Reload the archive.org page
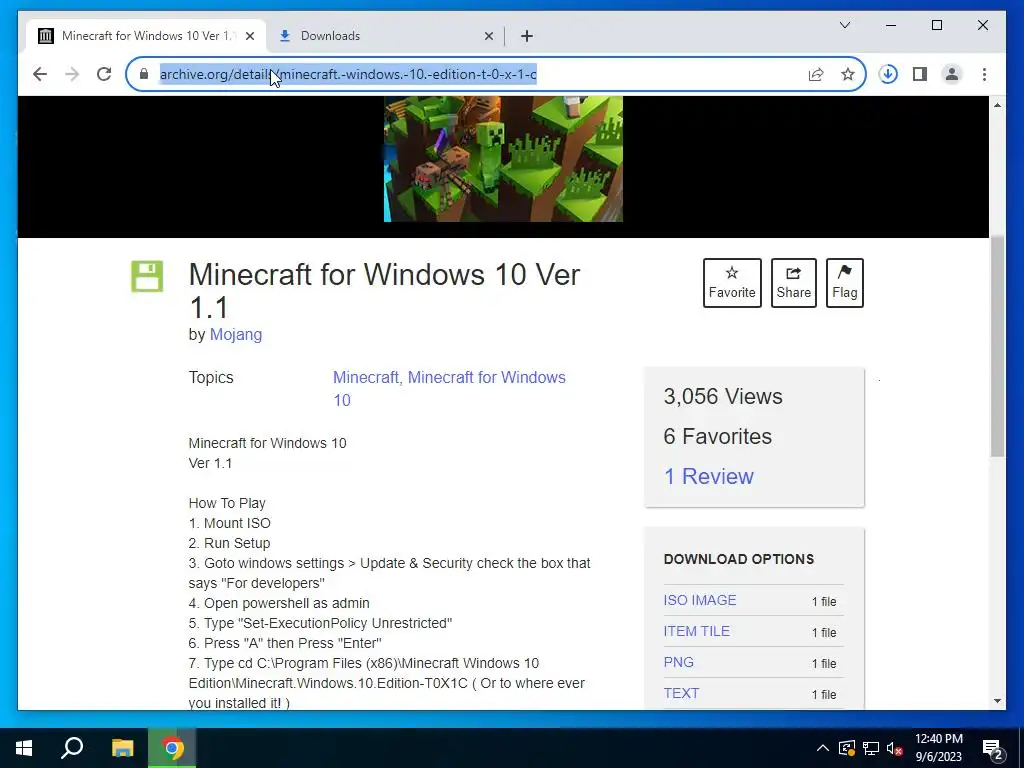 pyautogui.click(x=104, y=74)
